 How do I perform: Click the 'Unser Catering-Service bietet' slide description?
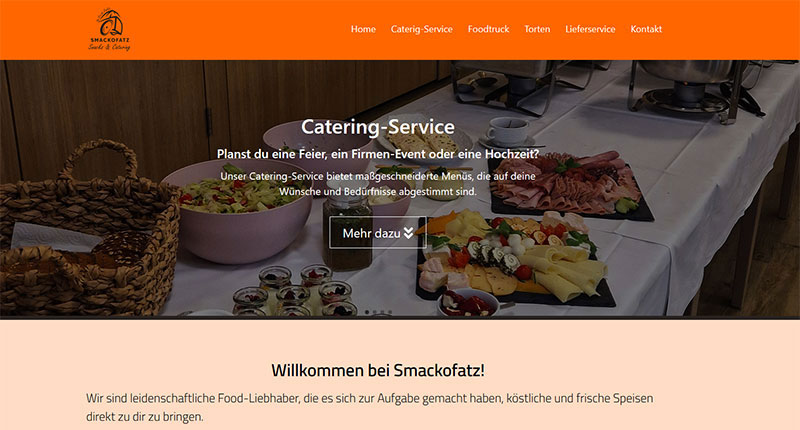click(378, 184)
